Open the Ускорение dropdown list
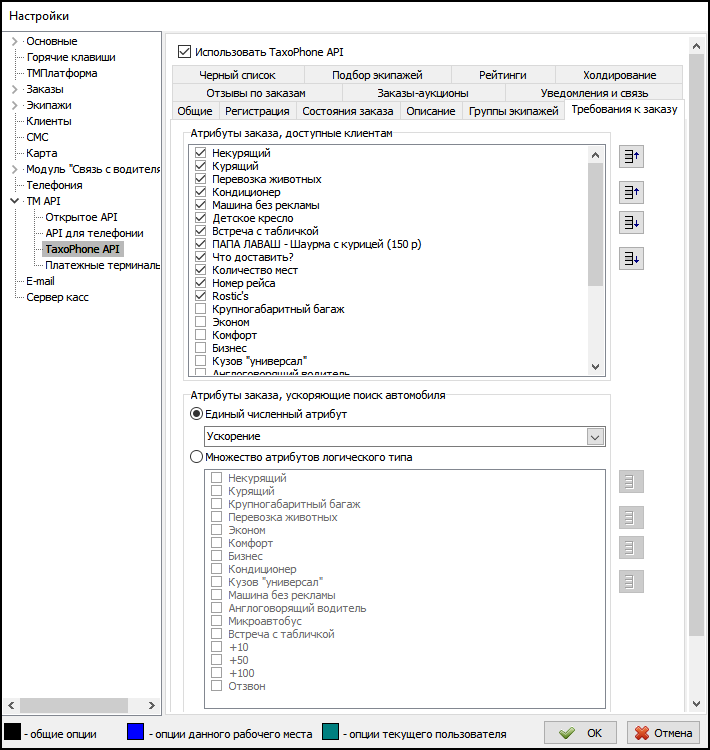The height and width of the screenshot is (750, 710). coord(596,437)
